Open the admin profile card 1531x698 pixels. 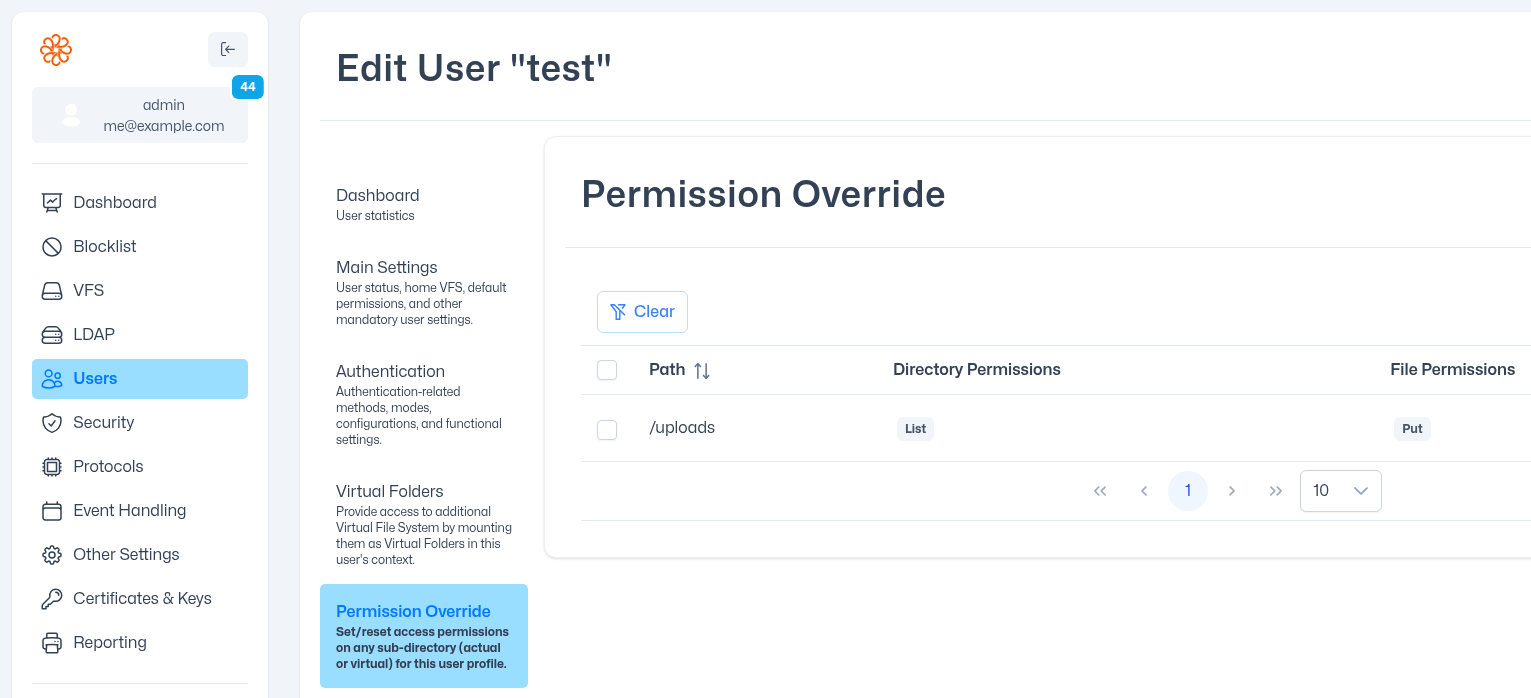point(140,115)
